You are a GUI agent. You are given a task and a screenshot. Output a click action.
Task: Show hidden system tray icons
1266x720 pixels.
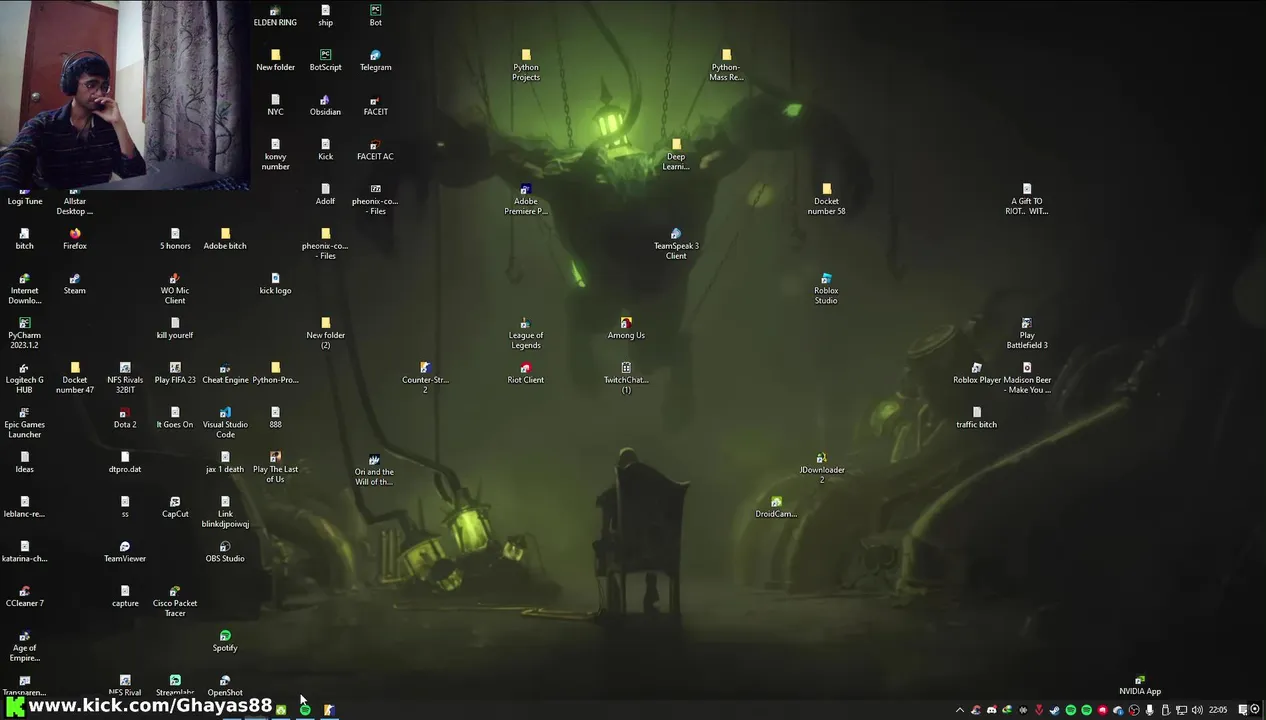coord(960,710)
